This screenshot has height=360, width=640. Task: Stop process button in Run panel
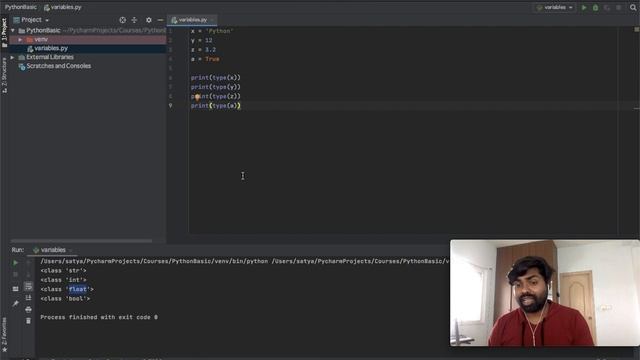click(16, 274)
